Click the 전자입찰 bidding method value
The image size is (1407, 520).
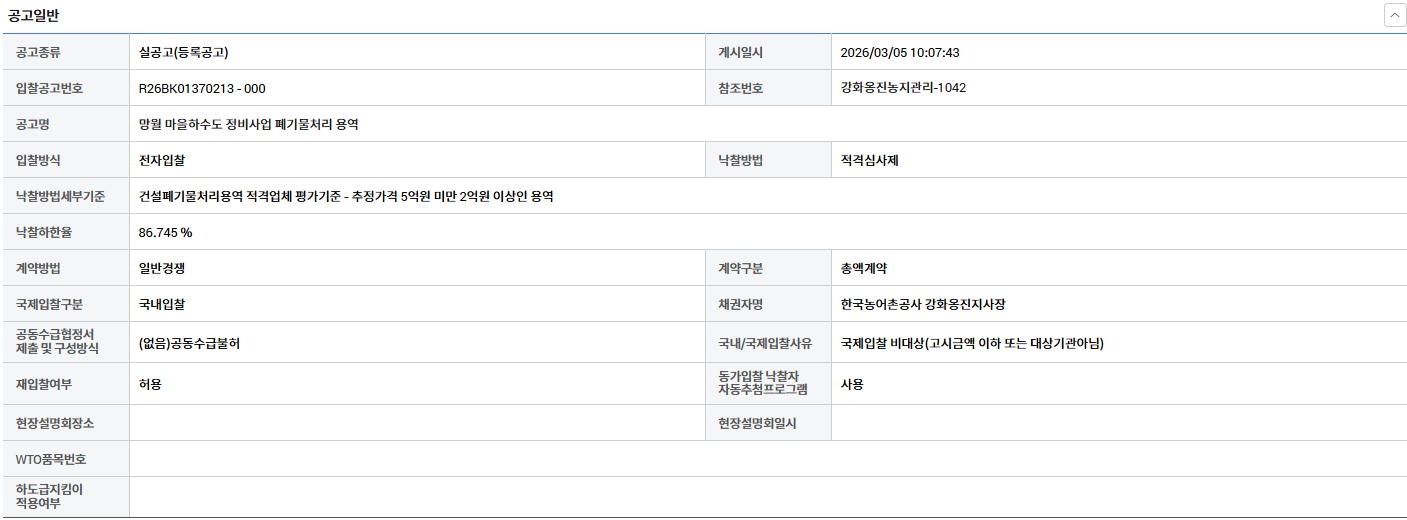point(162,160)
